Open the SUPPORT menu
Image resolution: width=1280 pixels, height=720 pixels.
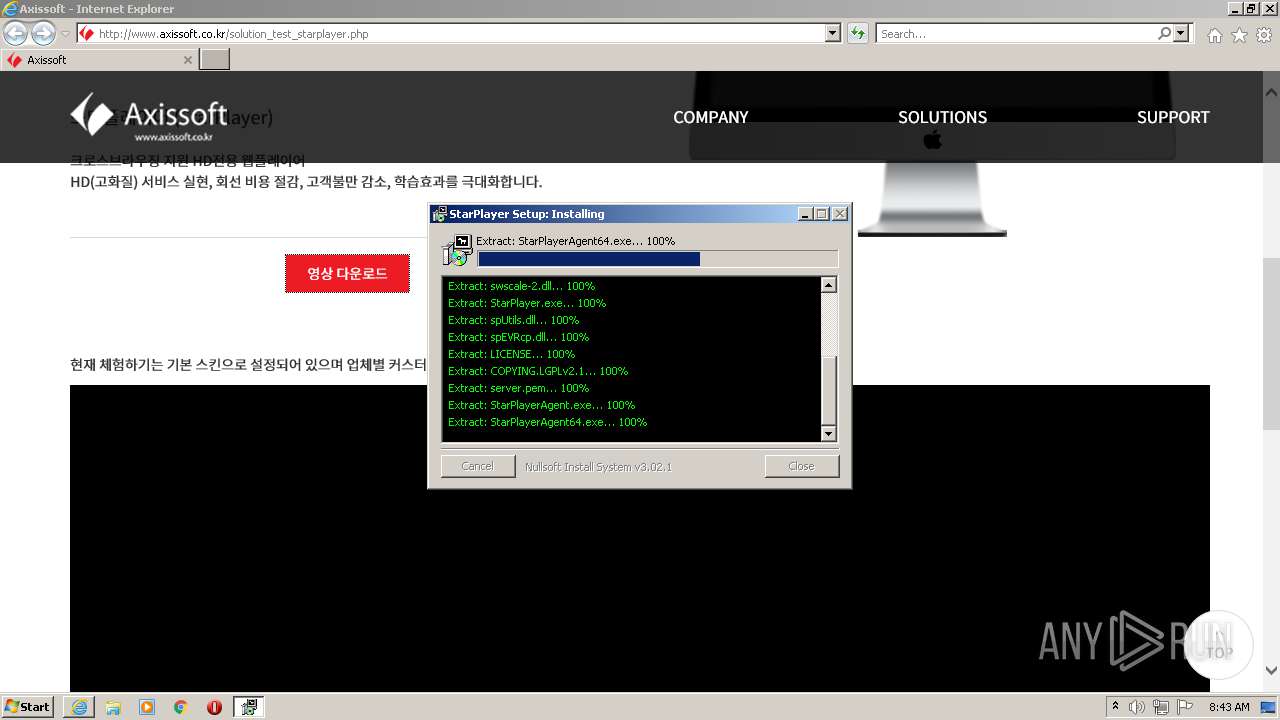click(1173, 117)
